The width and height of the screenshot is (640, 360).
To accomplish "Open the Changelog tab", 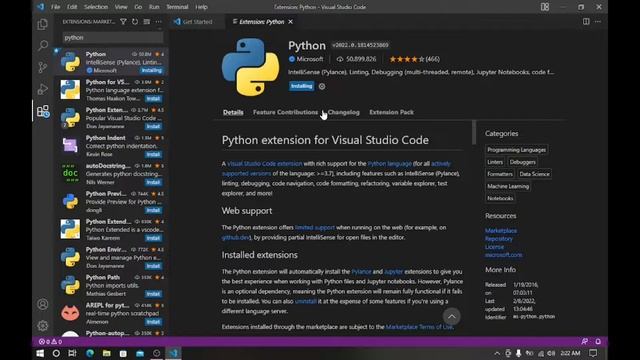I will coord(344,112).
